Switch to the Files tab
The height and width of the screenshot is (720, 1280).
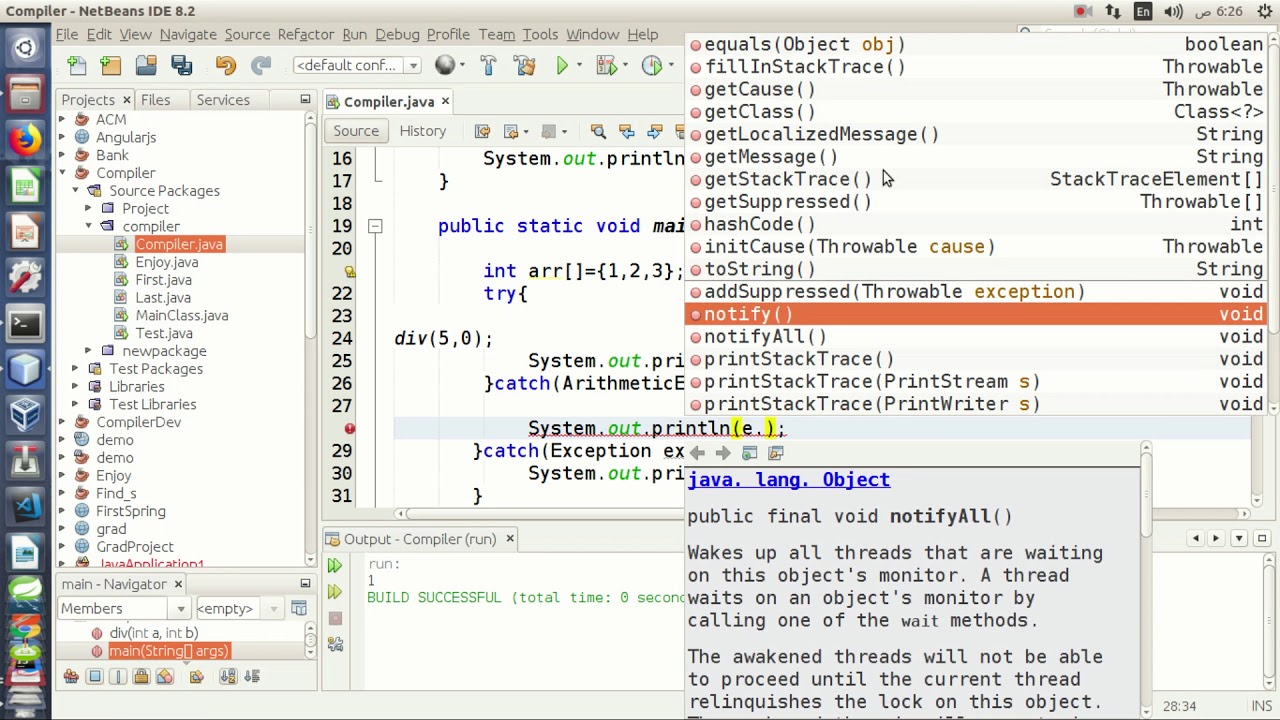pyautogui.click(x=155, y=100)
